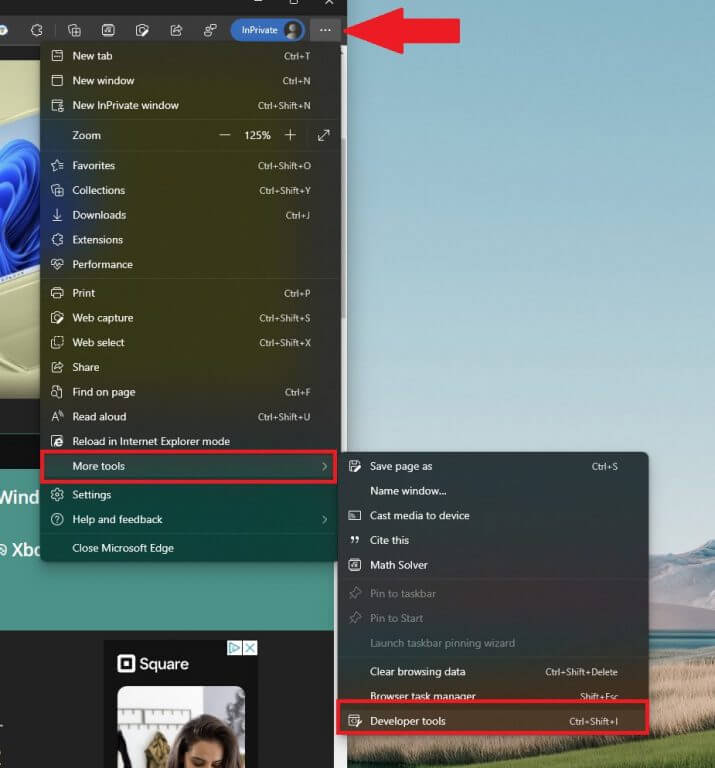This screenshot has width=715, height=768.
Task: Increase zoom with the plus button
Action: click(290, 135)
